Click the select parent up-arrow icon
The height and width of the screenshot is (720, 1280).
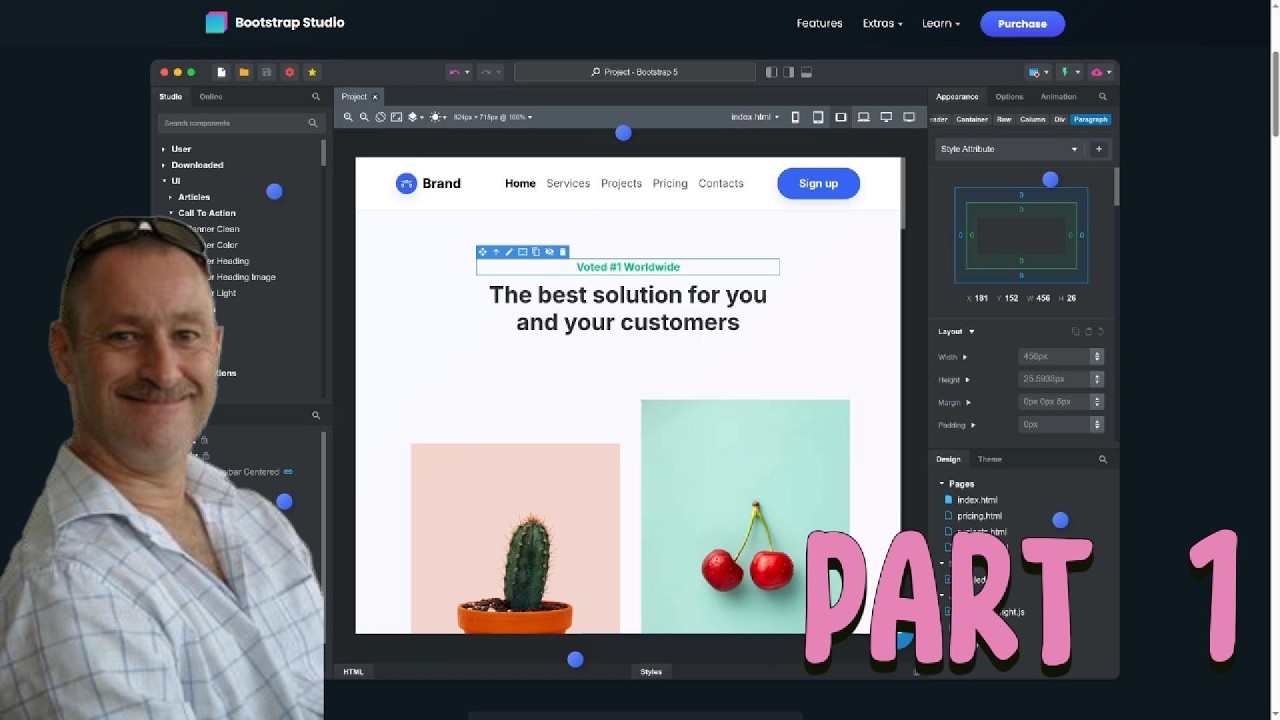(496, 252)
